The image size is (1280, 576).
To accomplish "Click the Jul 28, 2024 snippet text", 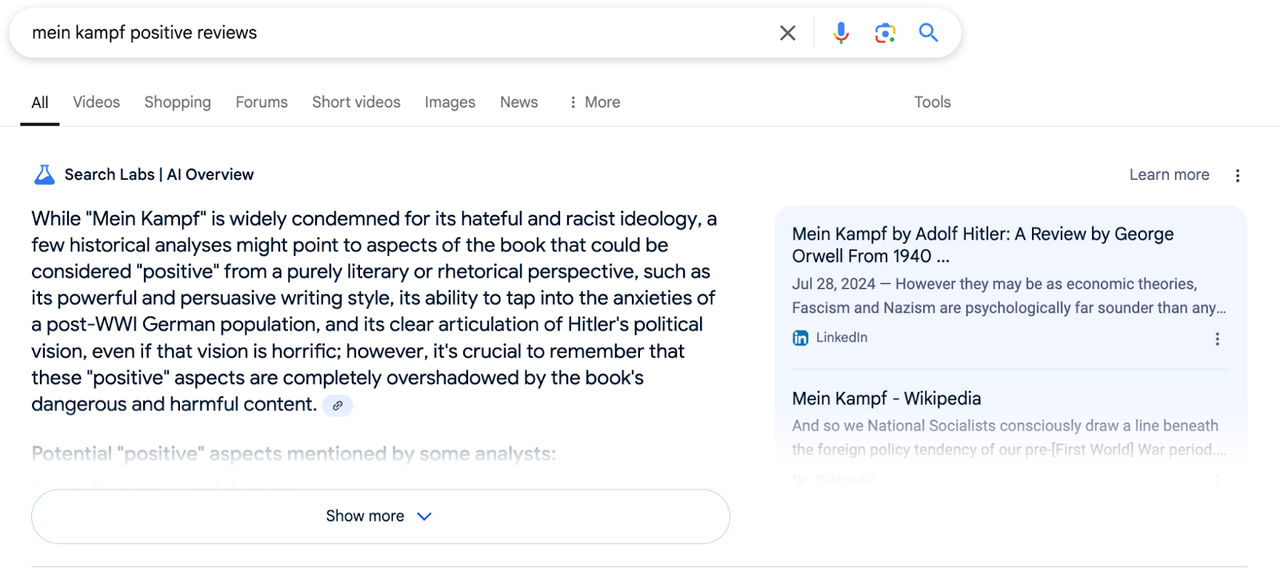I will 1009,296.
